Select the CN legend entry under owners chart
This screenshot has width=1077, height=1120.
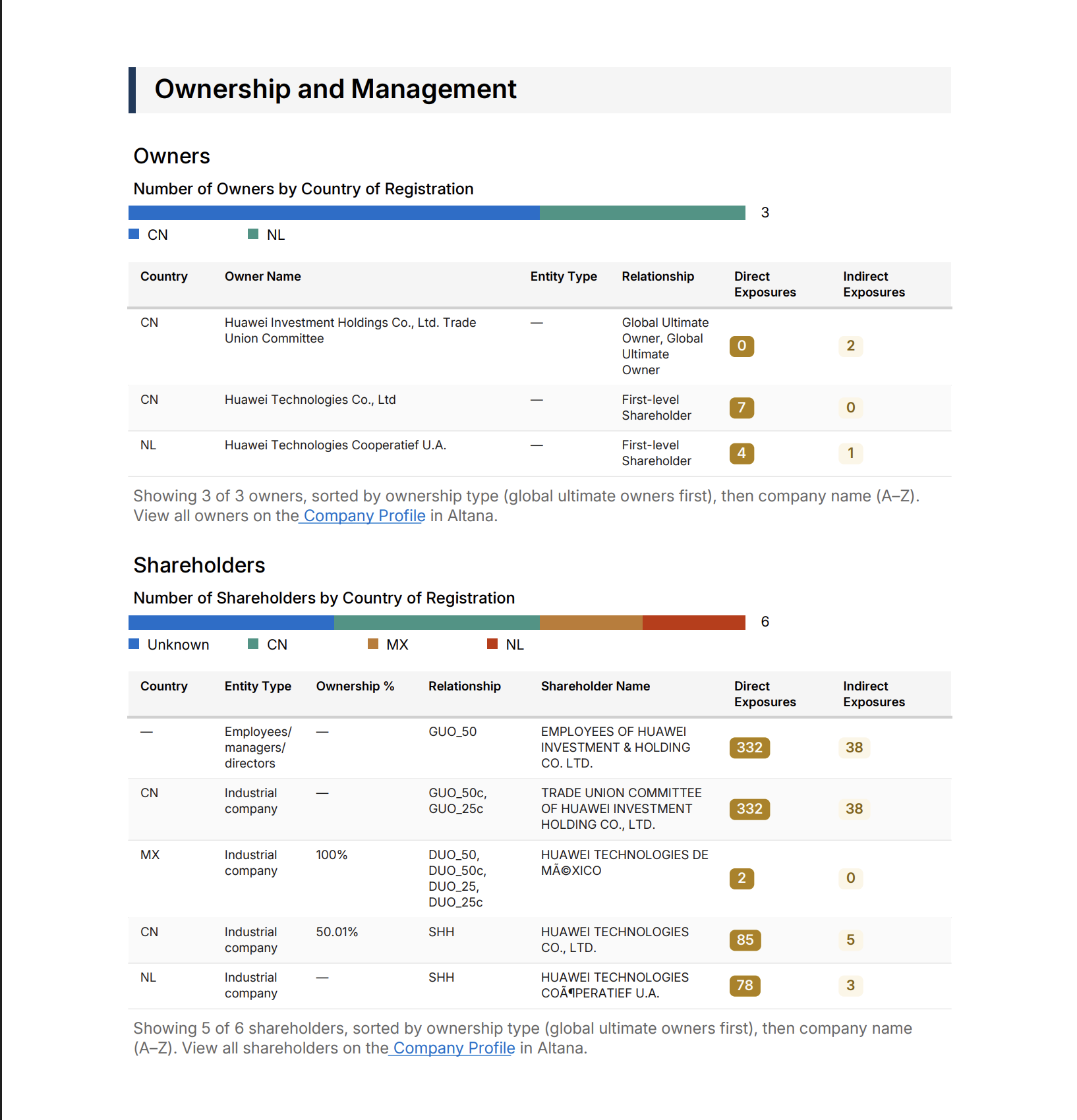pyautogui.click(x=148, y=235)
